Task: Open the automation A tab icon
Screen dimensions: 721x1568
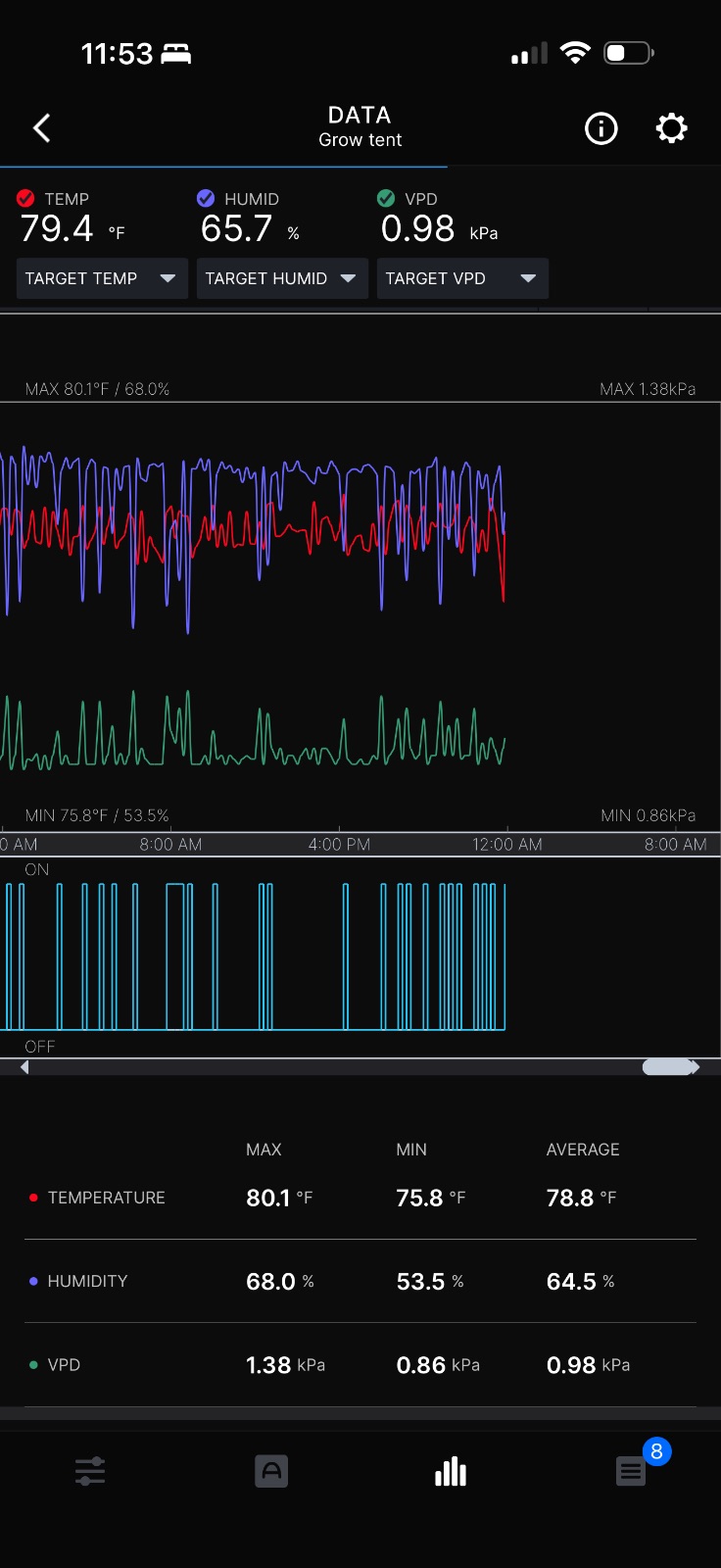Action: [271, 1471]
